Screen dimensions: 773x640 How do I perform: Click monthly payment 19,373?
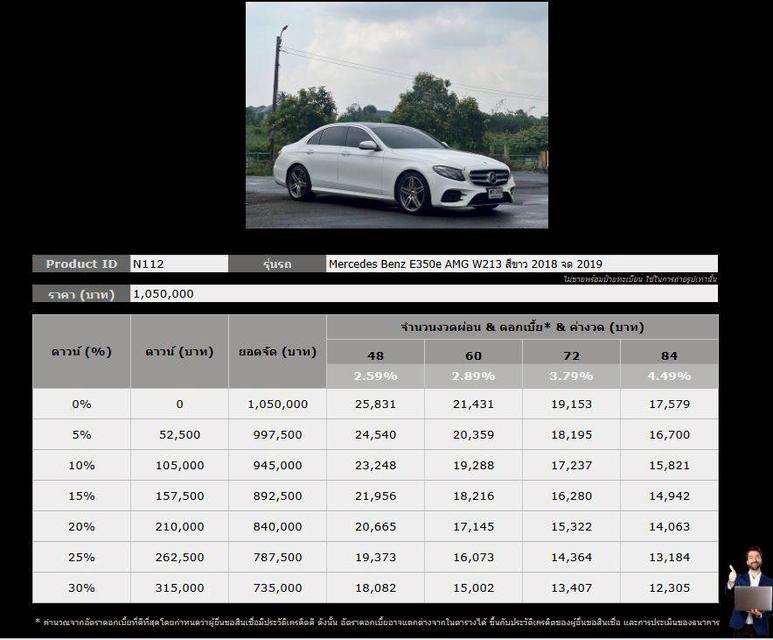[375, 557]
